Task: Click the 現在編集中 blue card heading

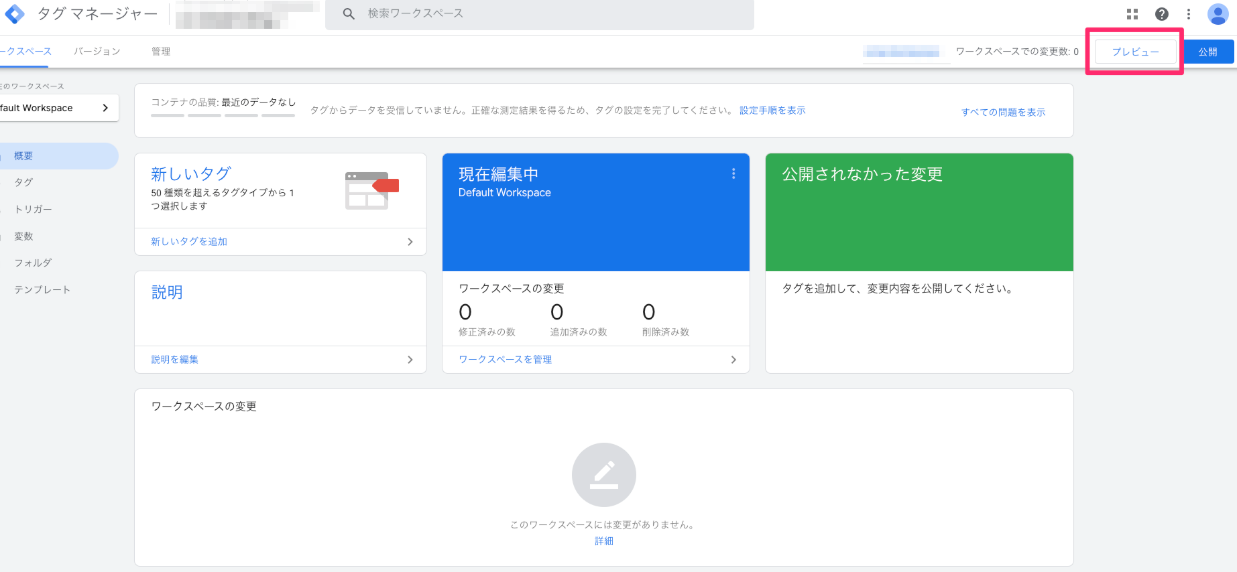Action: pos(499,174)
